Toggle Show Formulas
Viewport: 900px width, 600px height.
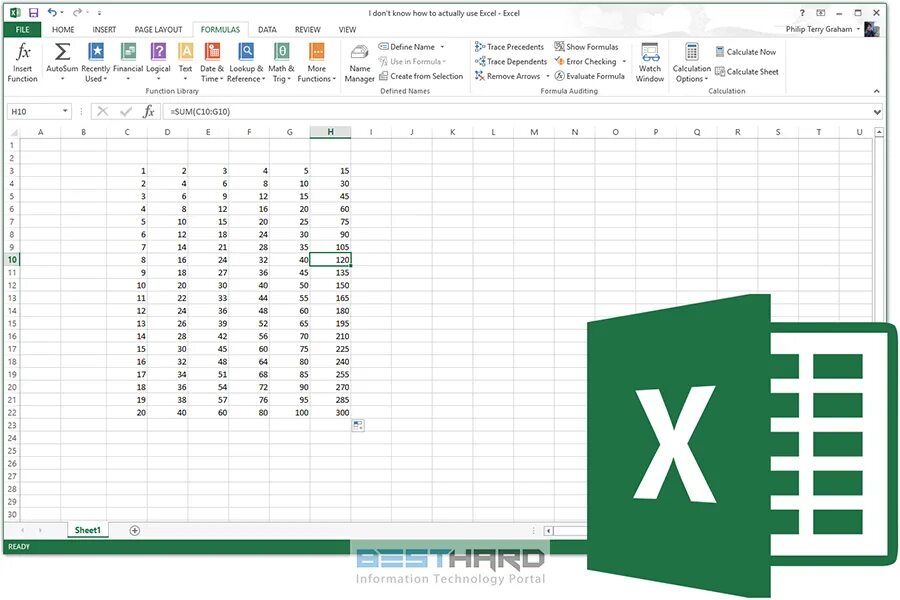click(586, 47)
